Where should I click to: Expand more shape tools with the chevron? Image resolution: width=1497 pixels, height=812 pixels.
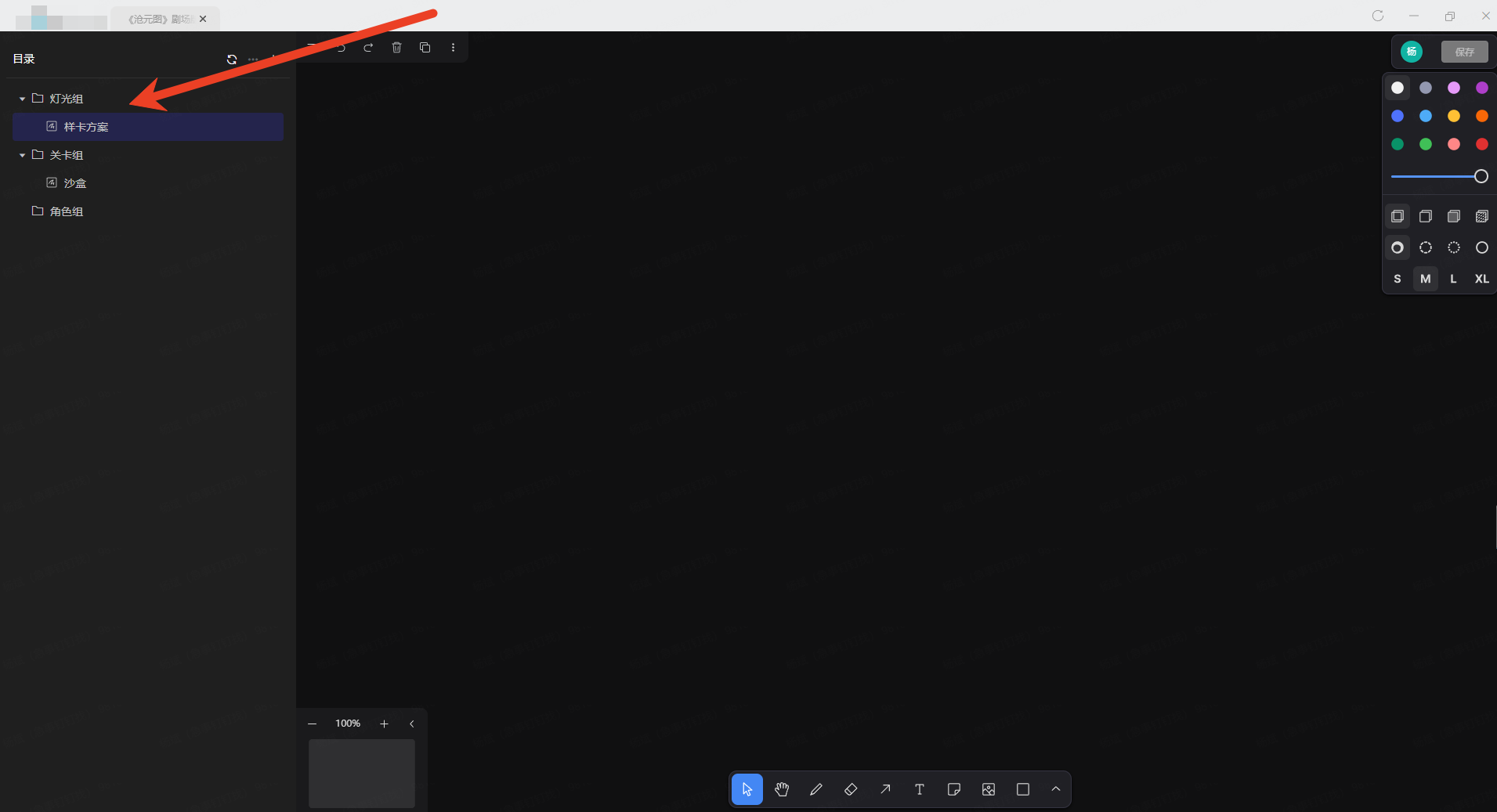click(x=1056, y=789)
